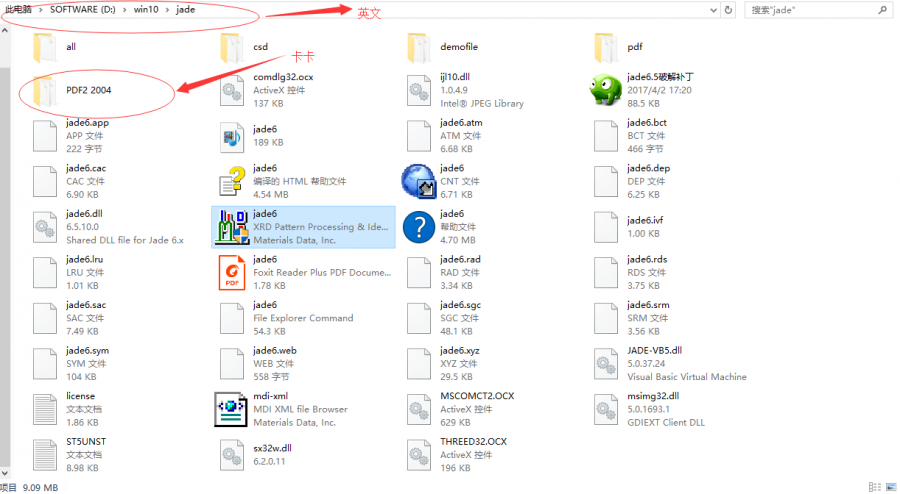Select the jade6.cac file name
900x494 pixels.
[86, 168]
